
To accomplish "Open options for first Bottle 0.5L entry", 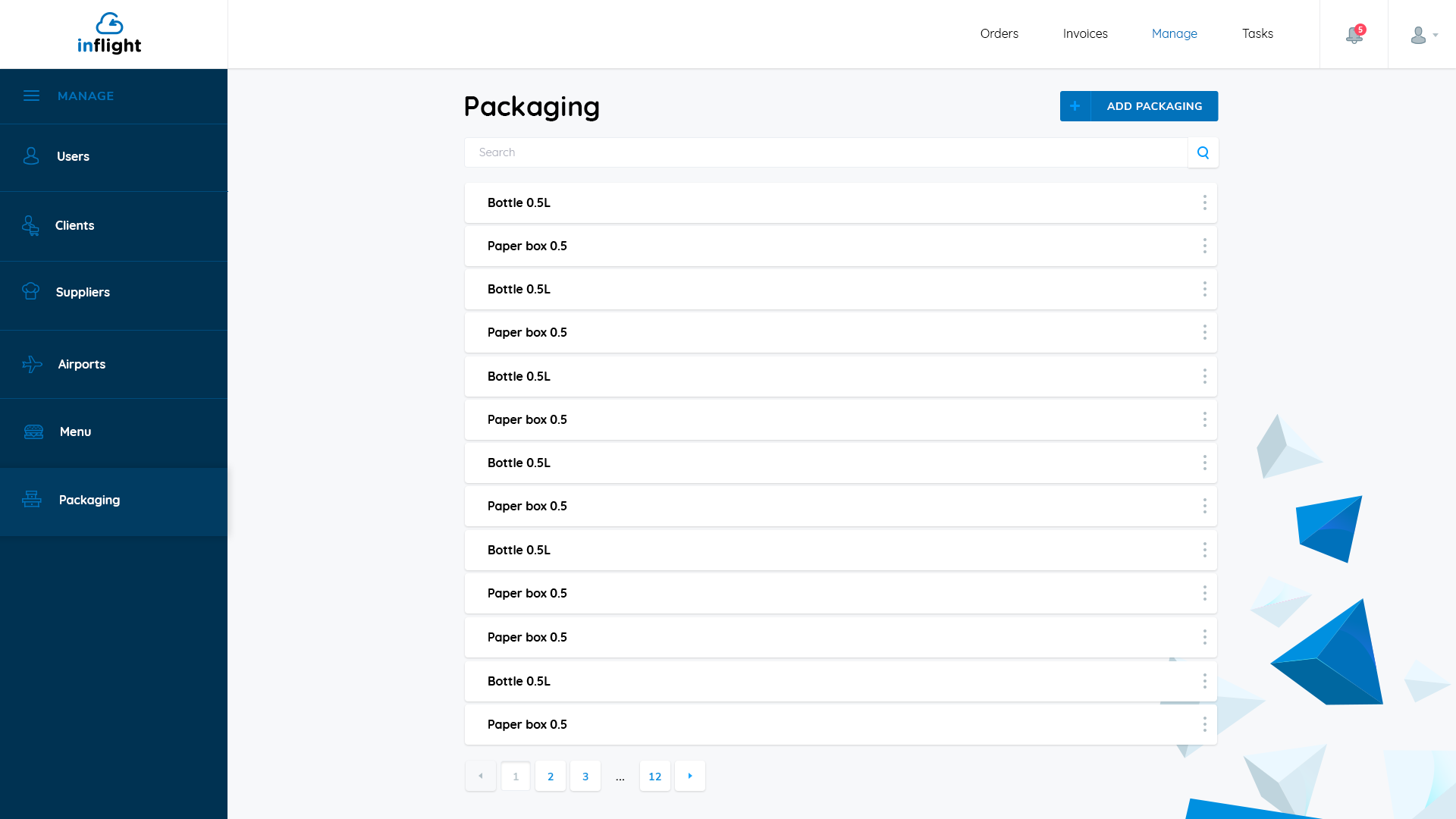I will pyautogui.click(x=1204, y=202).
